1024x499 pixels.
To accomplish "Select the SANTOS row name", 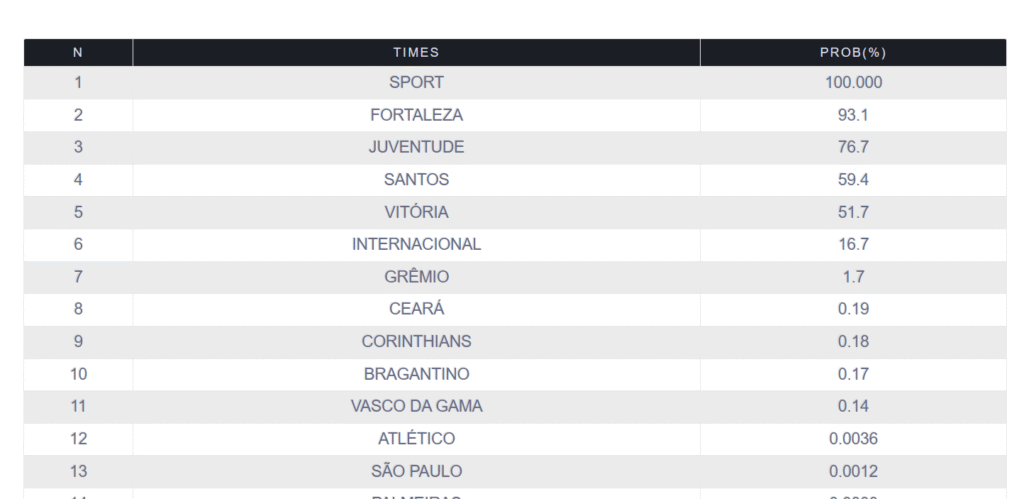I will tap(416, 180).
